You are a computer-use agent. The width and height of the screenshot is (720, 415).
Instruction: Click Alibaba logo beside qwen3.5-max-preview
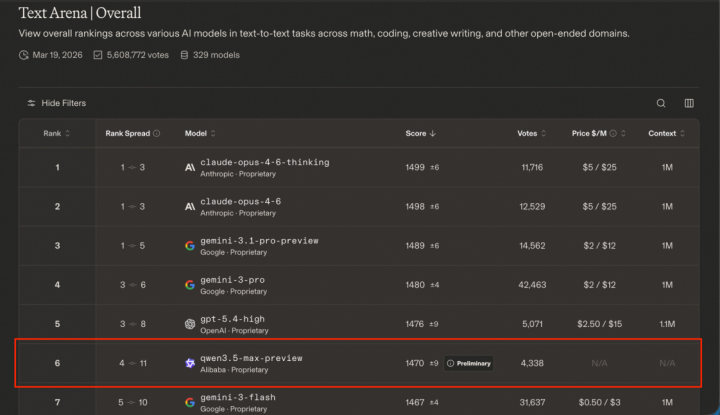[190, 364]
